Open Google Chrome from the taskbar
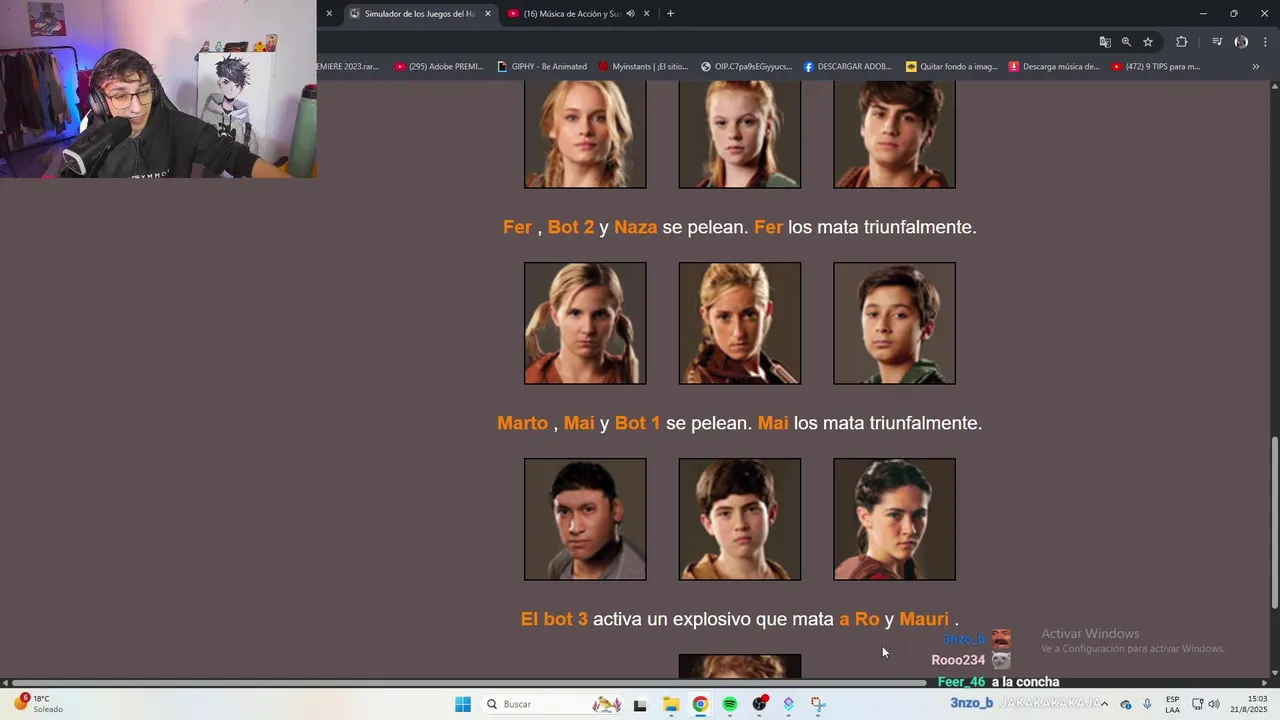1280x720 pixels. [x=700, y=704]
